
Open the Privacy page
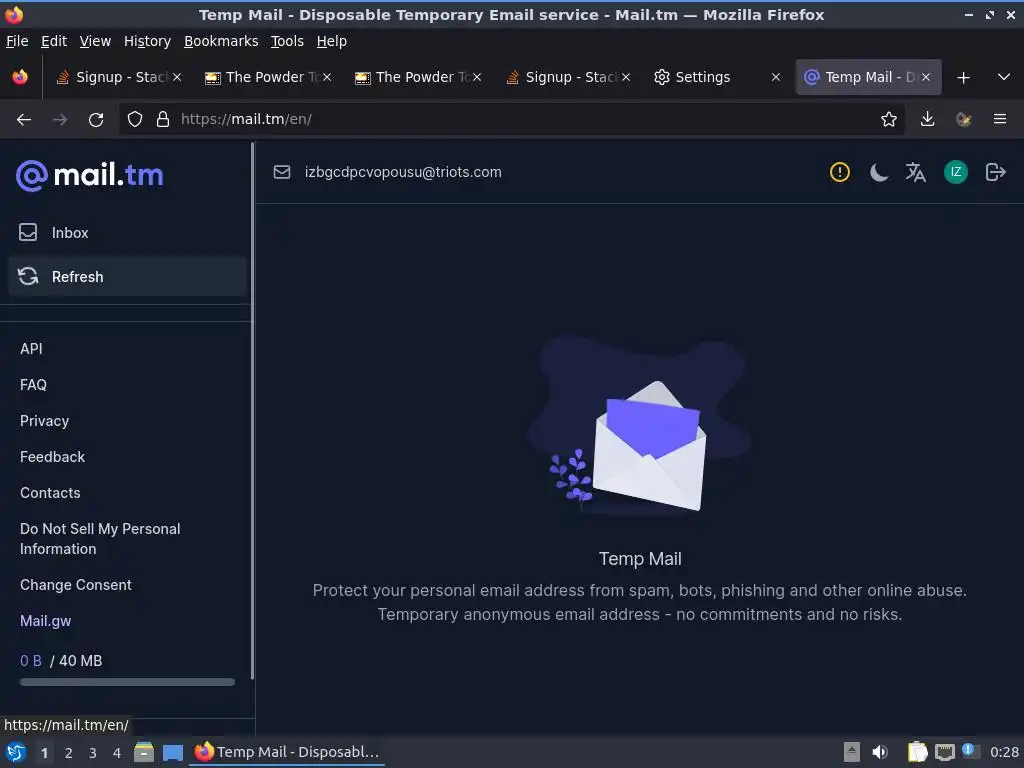(x=44, y=421)
